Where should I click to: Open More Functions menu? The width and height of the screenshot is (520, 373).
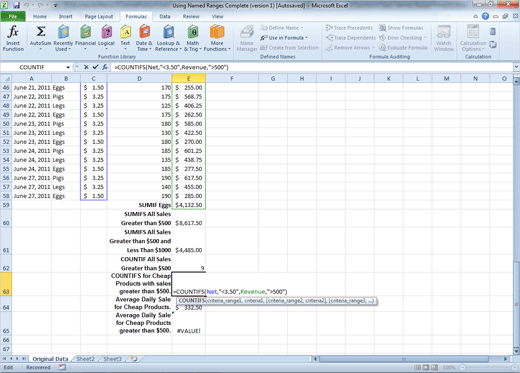pos(217,38)
